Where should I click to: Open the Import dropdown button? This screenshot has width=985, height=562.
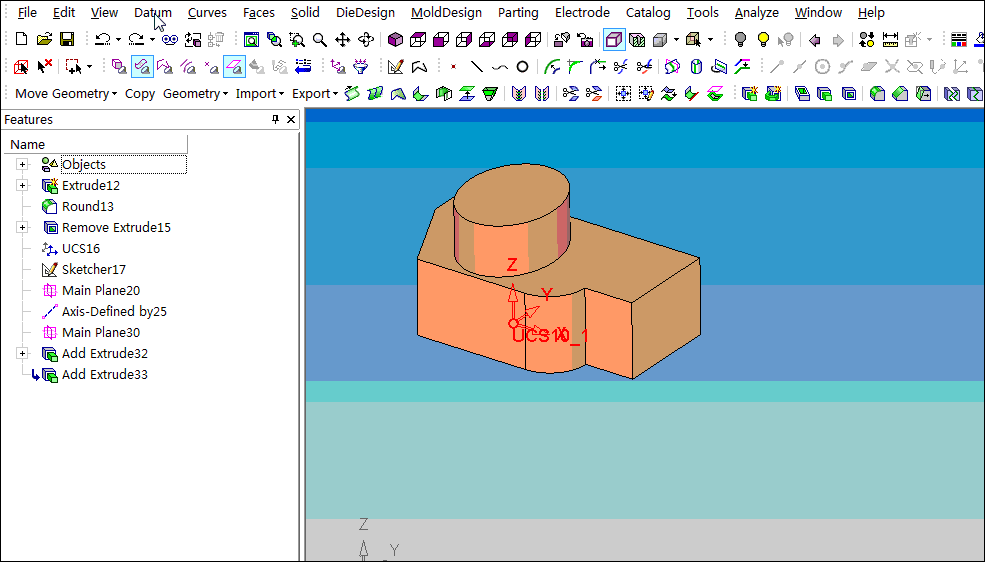click(260, 93)
